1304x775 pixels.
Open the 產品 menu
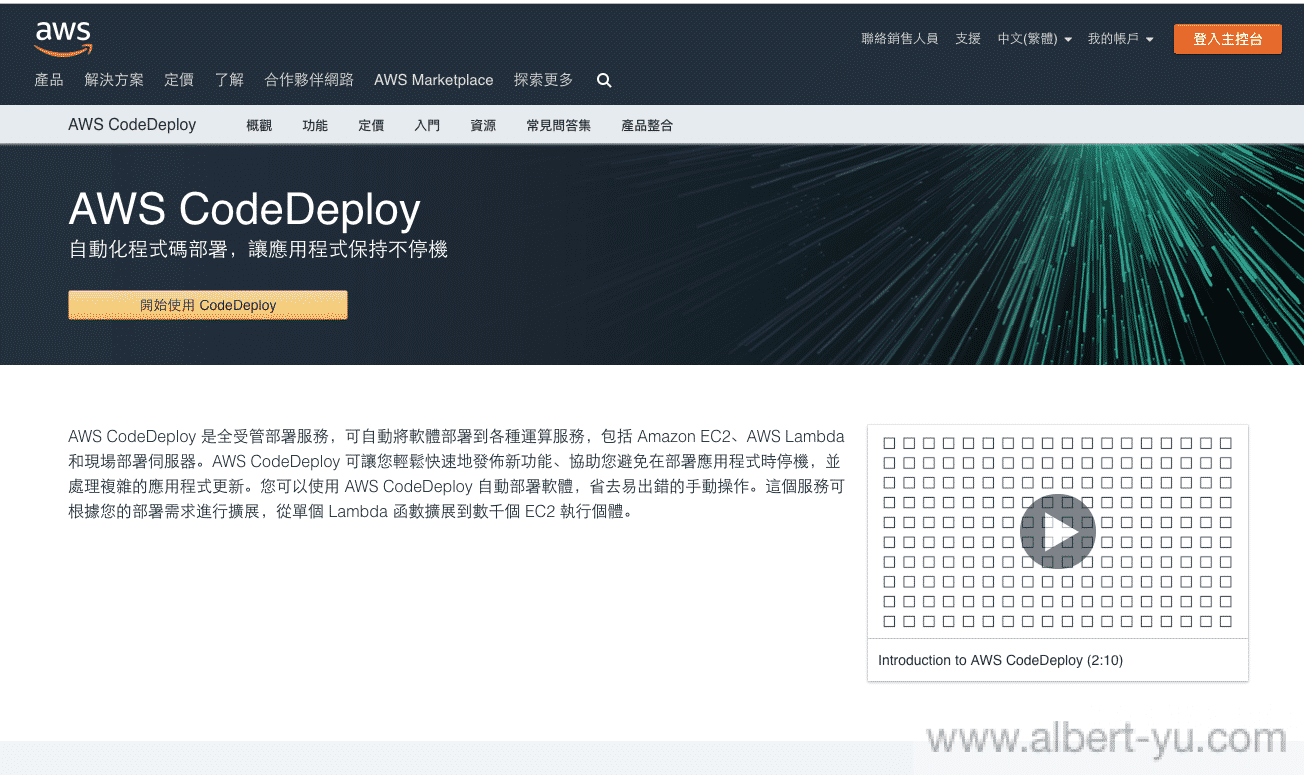point(49,80)
